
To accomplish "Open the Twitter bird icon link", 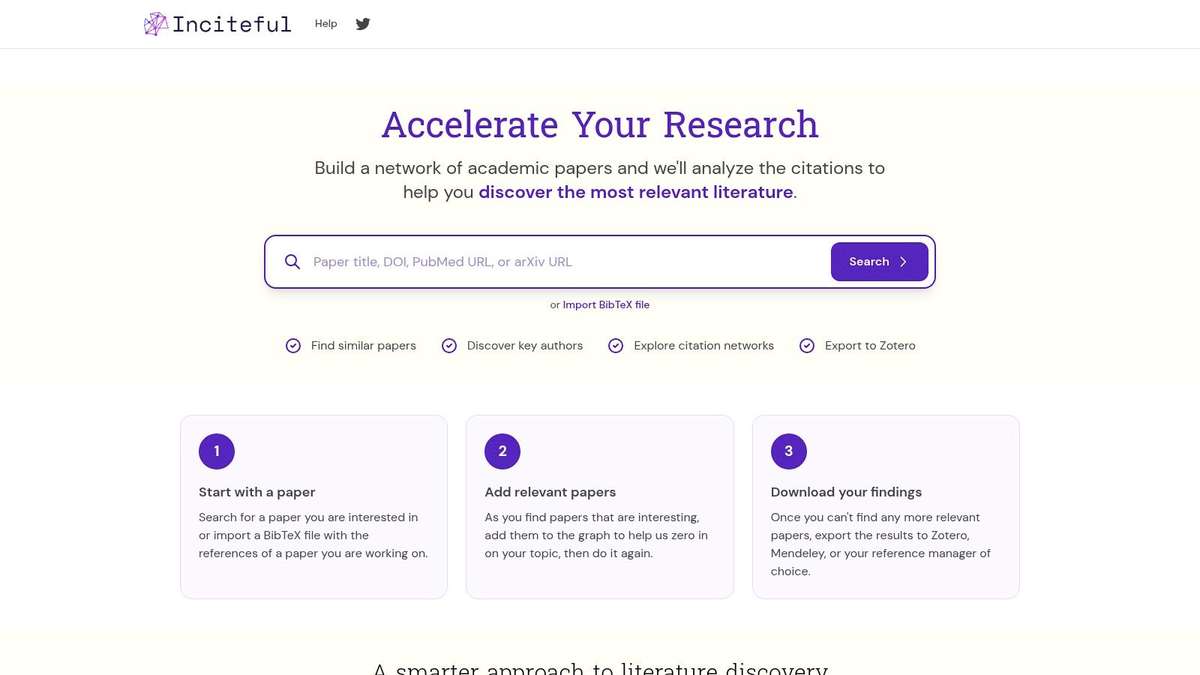I will (363, 24).
